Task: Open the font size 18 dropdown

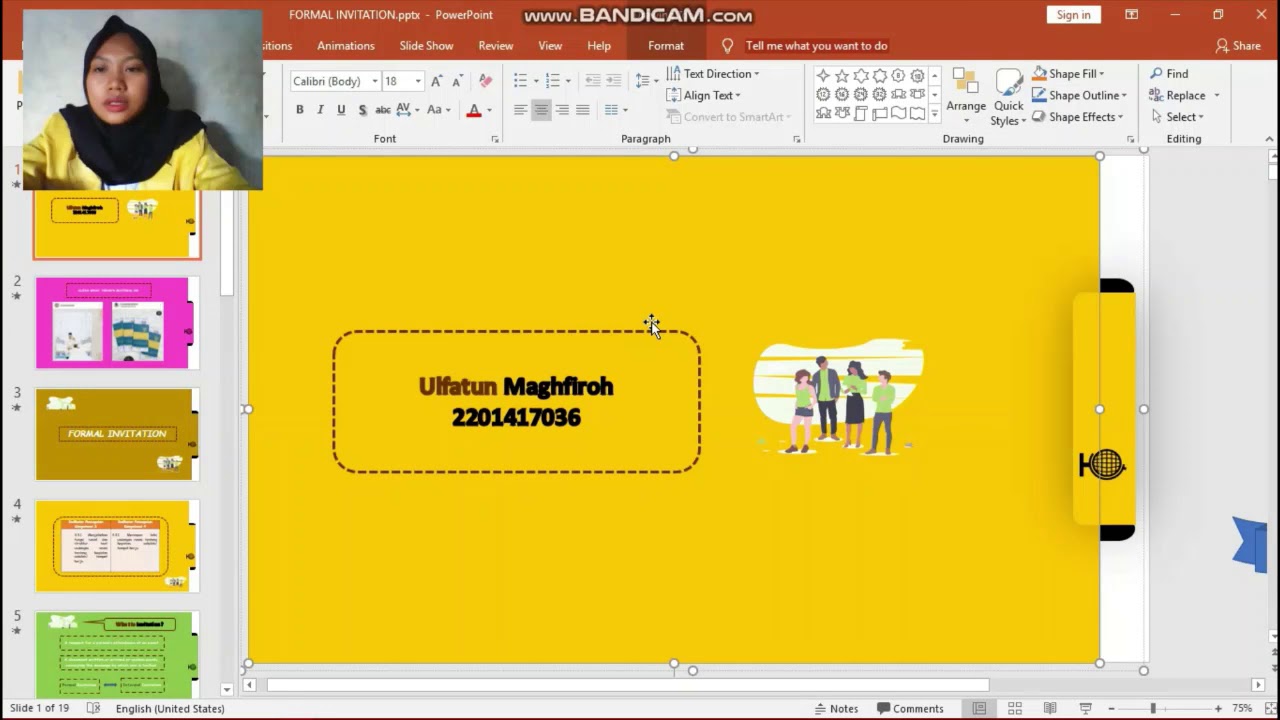Action: point(418,81)
